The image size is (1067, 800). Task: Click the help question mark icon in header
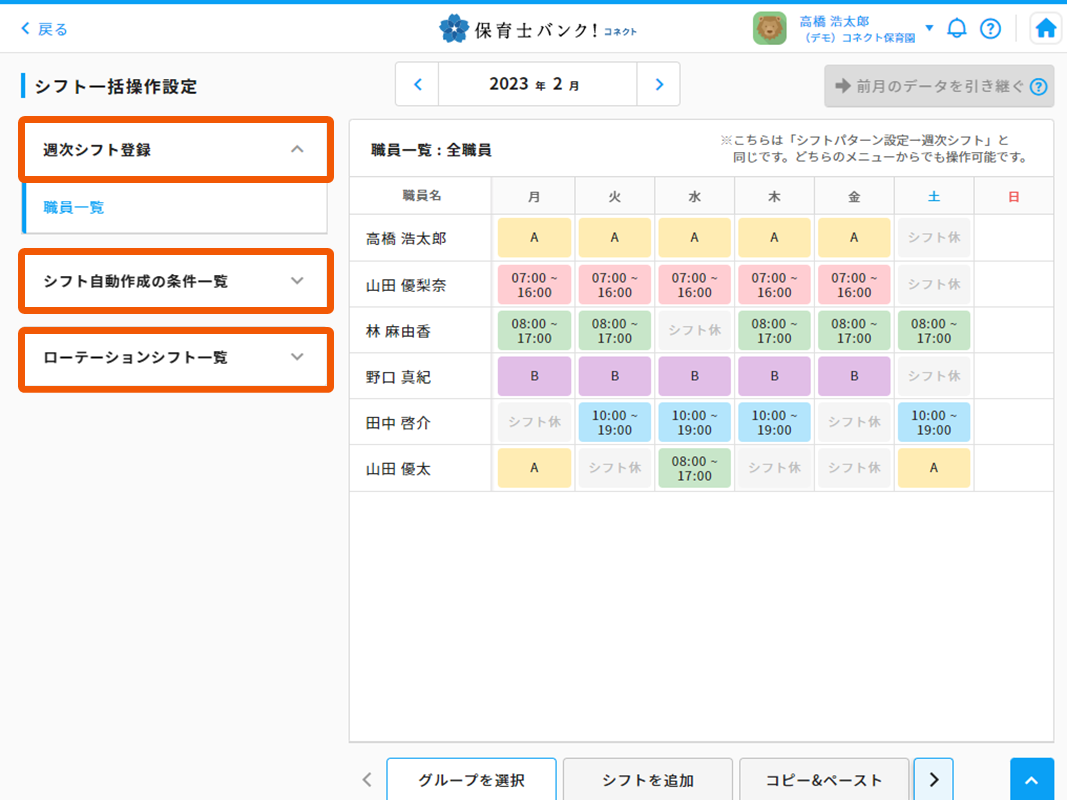pyautogui.click(x=990, y=28)
